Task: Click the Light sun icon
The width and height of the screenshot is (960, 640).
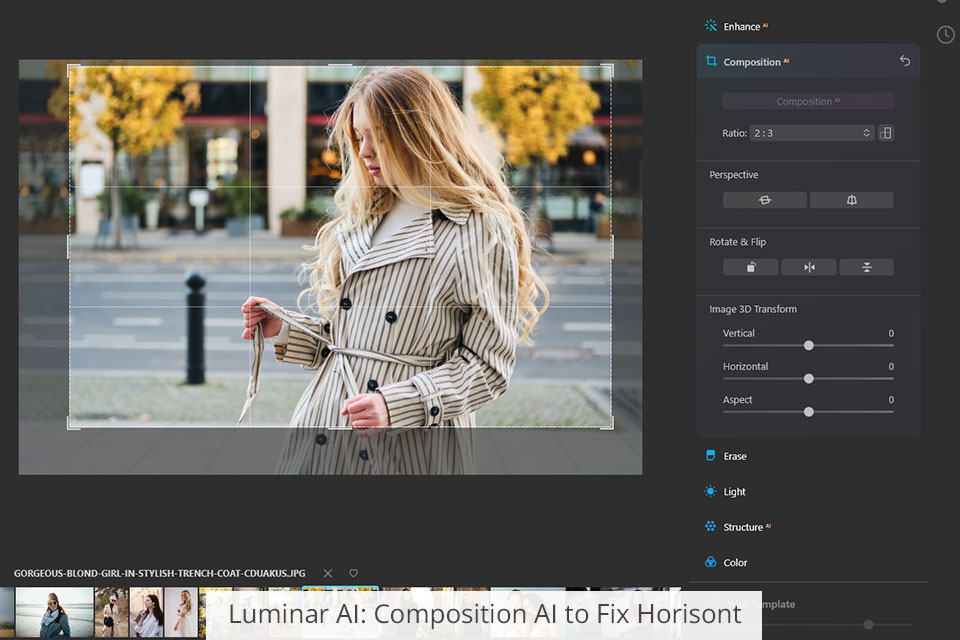Action: coord(710,491)
